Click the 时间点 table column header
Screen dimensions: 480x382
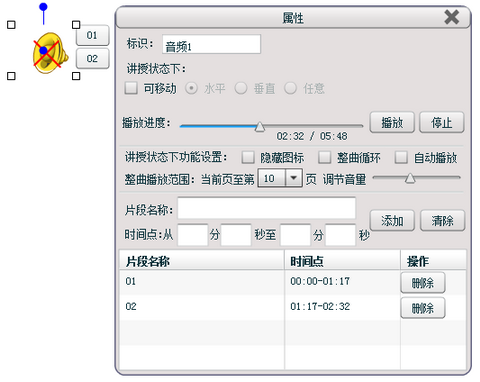pos(342,261)
